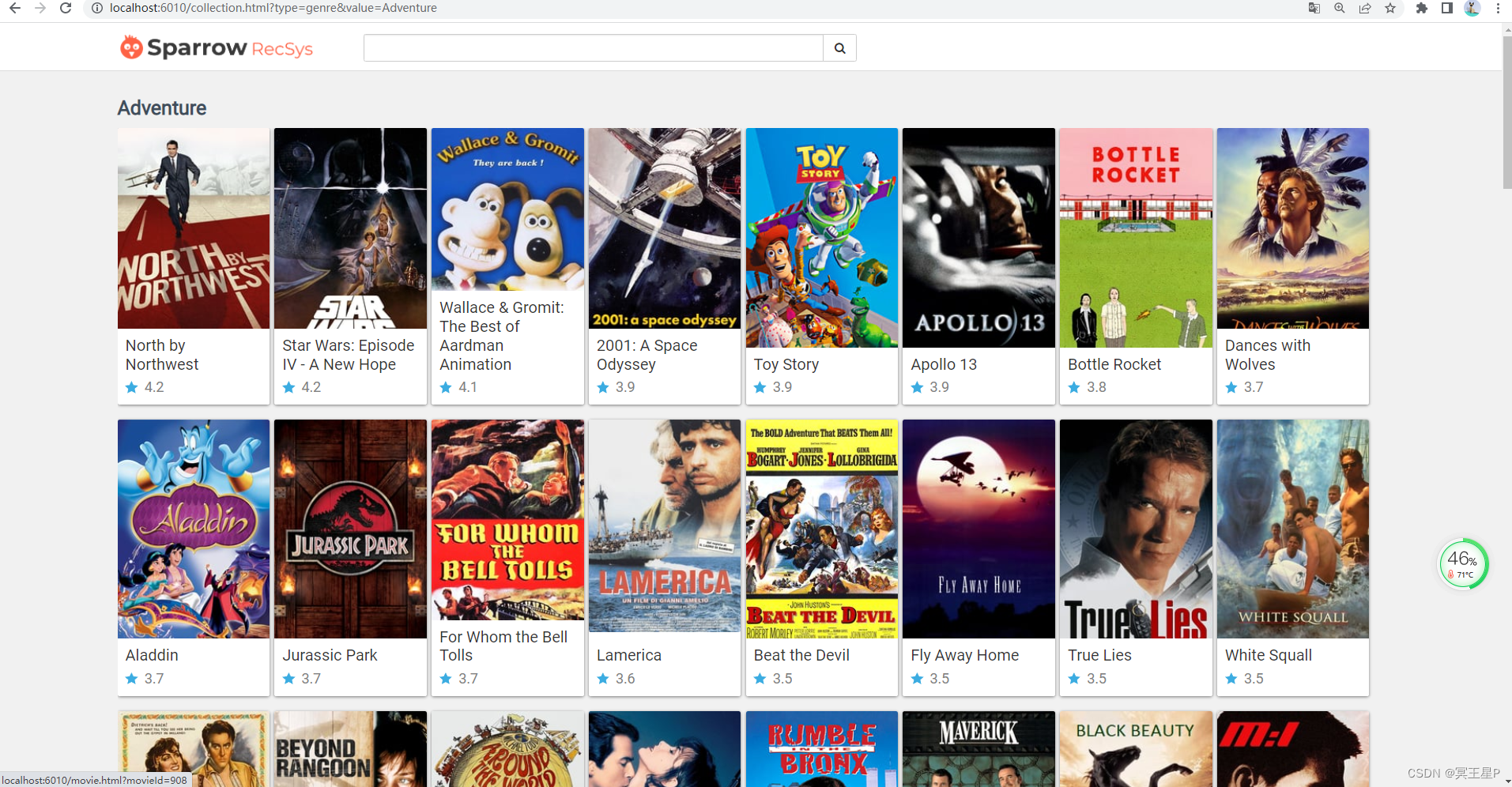Click the Rumble in the Bronx poster
Viewport: 1512px width, 787px height.
click(822, 749)
